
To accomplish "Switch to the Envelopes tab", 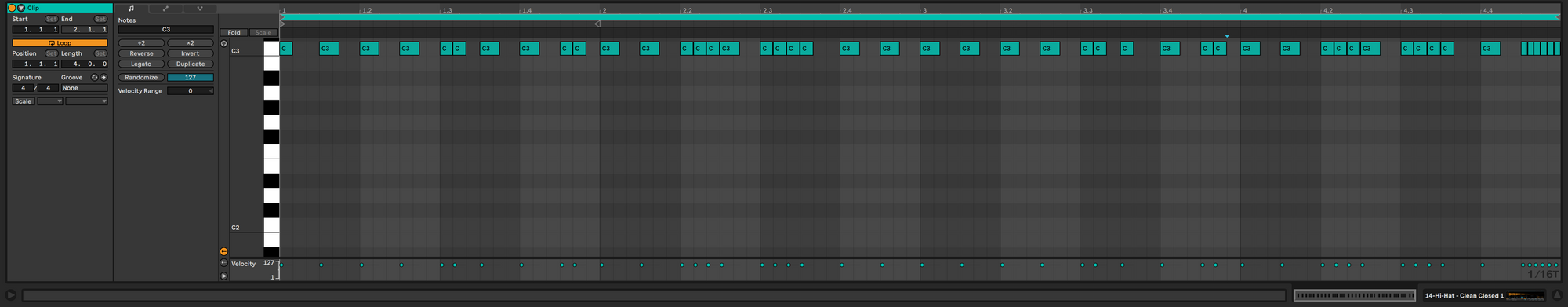I will pyautogui.click(x=165, y=9).
